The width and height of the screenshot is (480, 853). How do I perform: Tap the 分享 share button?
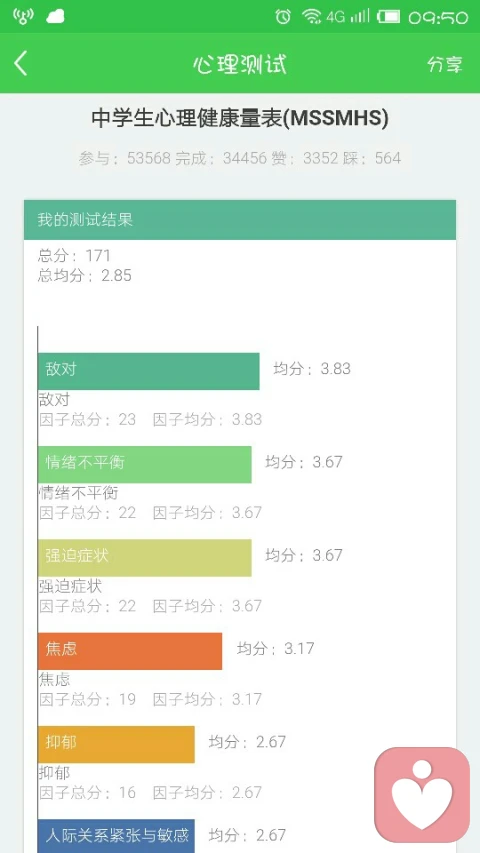click(445, 64)
